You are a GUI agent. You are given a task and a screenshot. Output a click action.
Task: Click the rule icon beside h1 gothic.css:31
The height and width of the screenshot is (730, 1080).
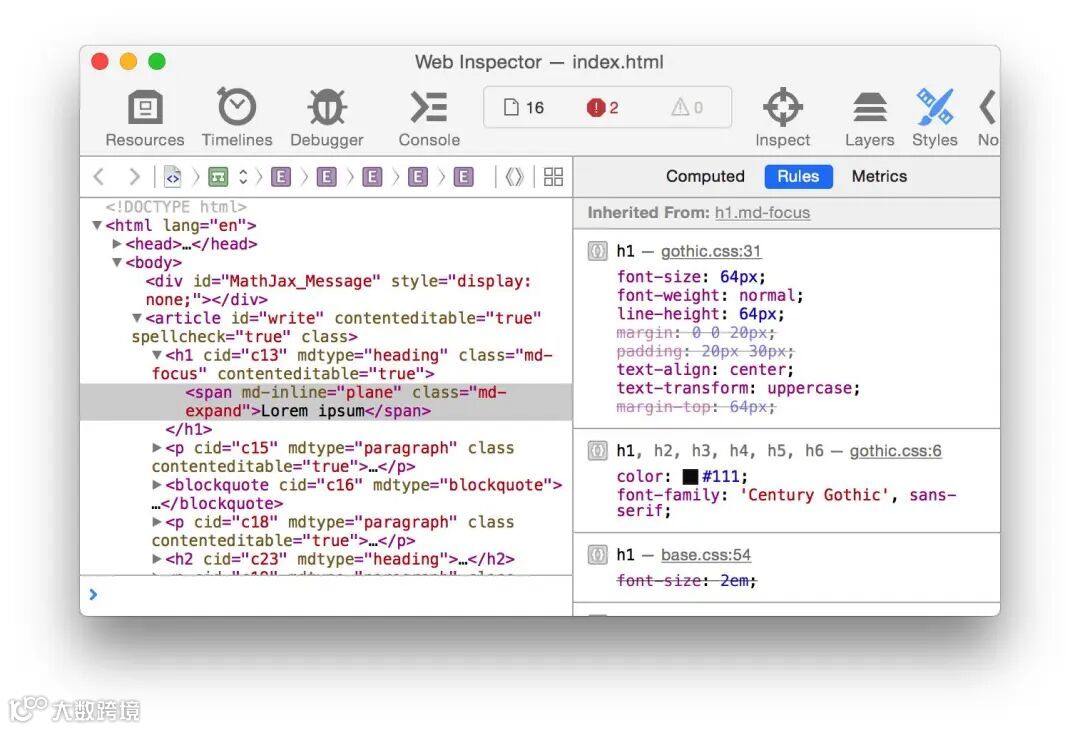(597, 251)
